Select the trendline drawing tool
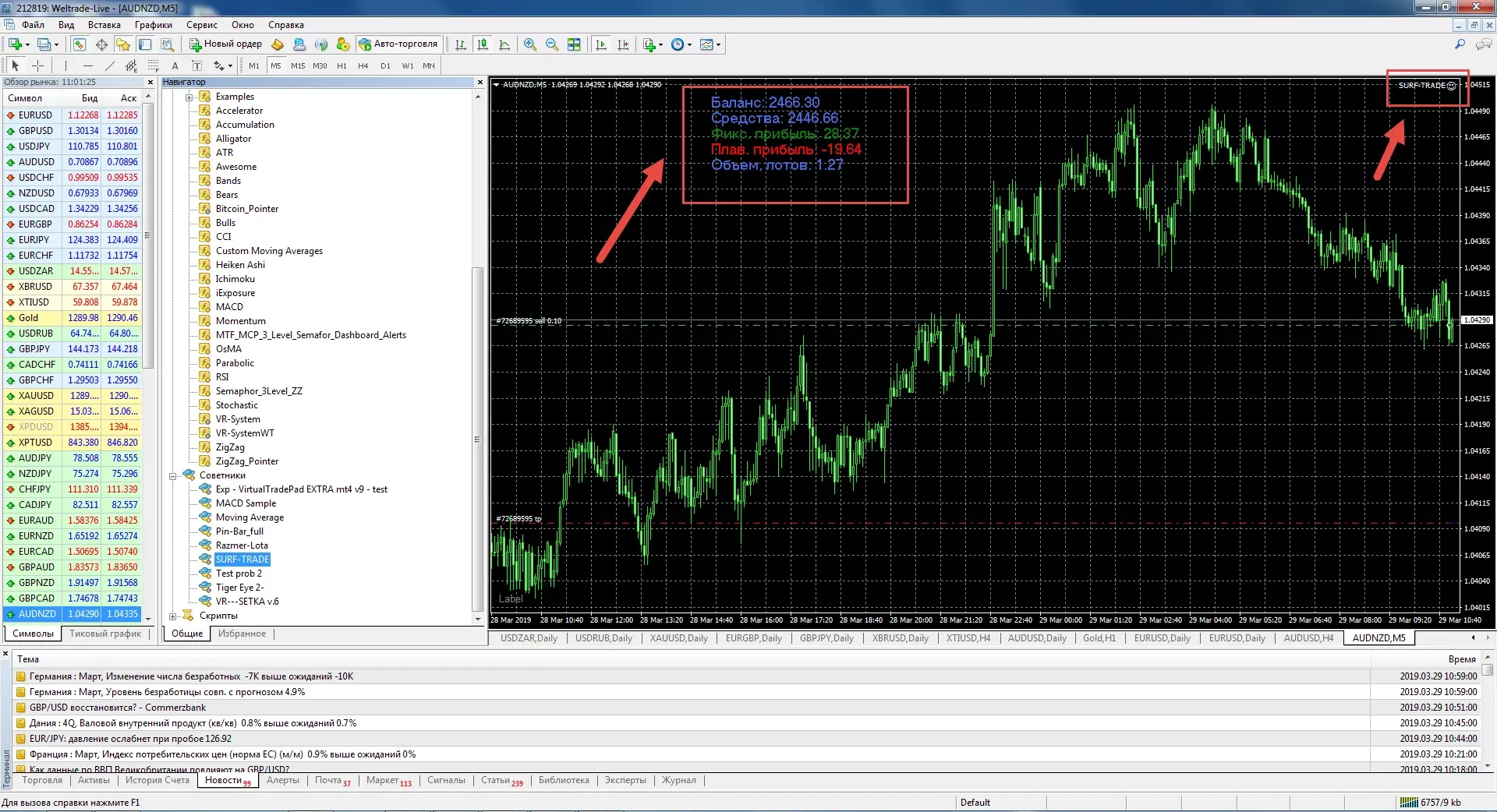This screenshot has width=1497, height=812. (x=109, y=65)
